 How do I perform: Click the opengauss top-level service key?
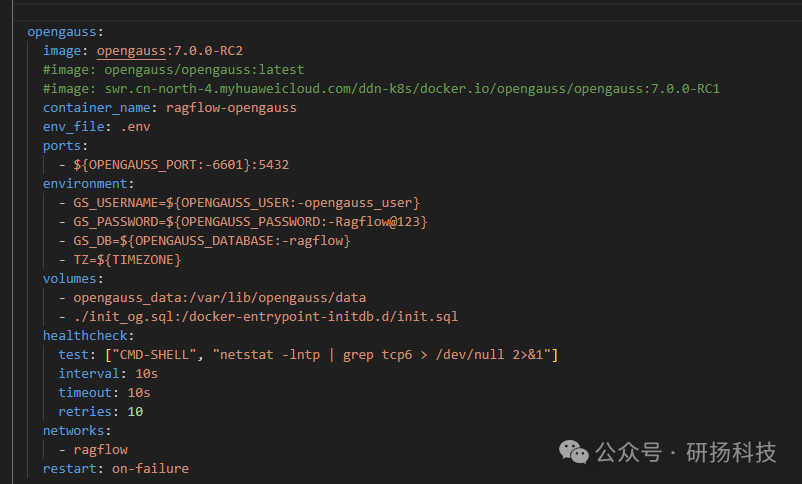(x=62, y=32)
